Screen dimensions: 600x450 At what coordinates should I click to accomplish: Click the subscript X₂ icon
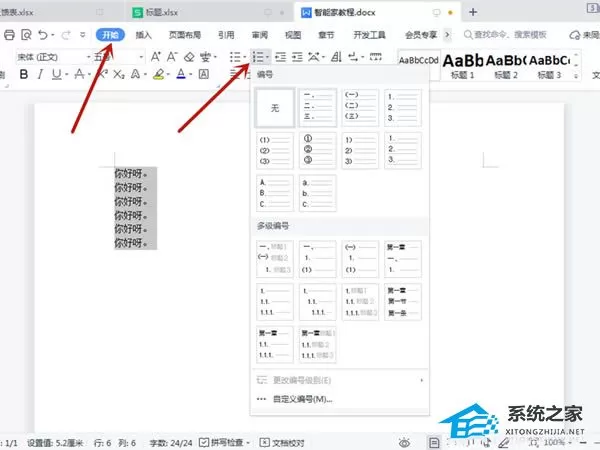(119, 74)
